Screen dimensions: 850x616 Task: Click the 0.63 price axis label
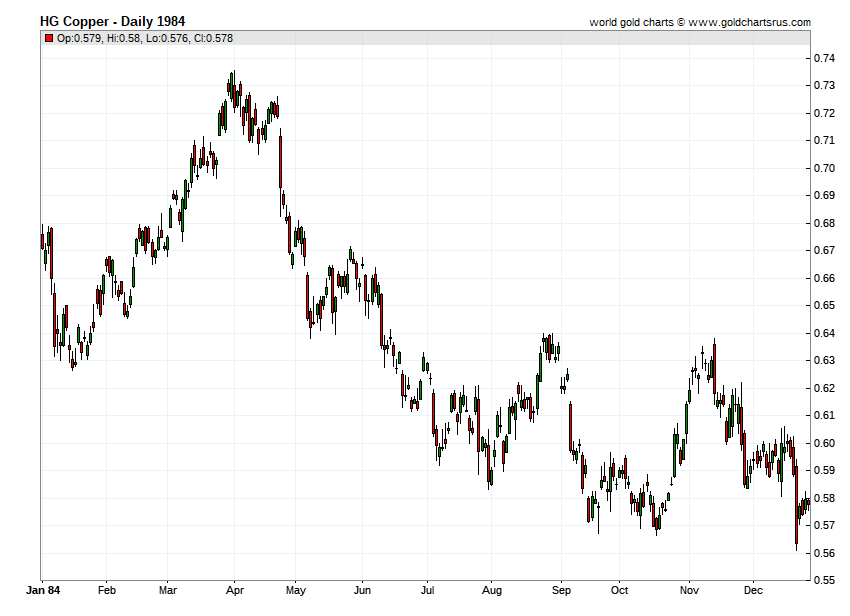point(825,360)
